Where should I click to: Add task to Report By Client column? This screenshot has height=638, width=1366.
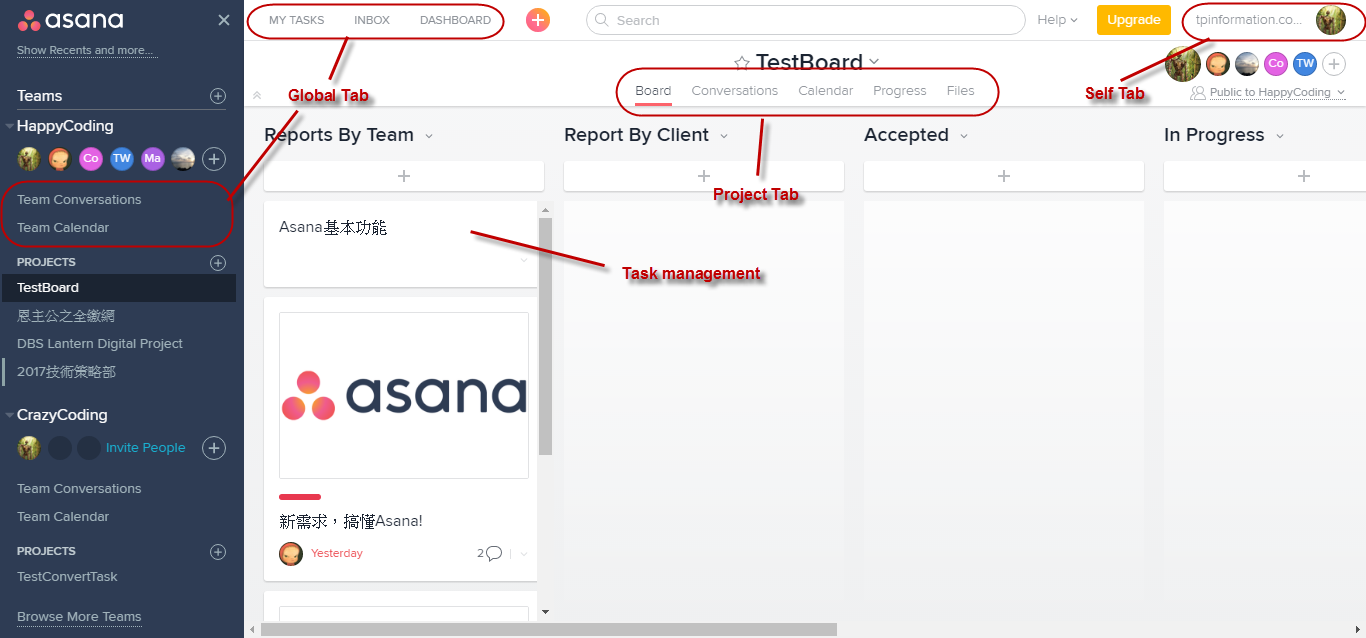click(x=704, y=176)
